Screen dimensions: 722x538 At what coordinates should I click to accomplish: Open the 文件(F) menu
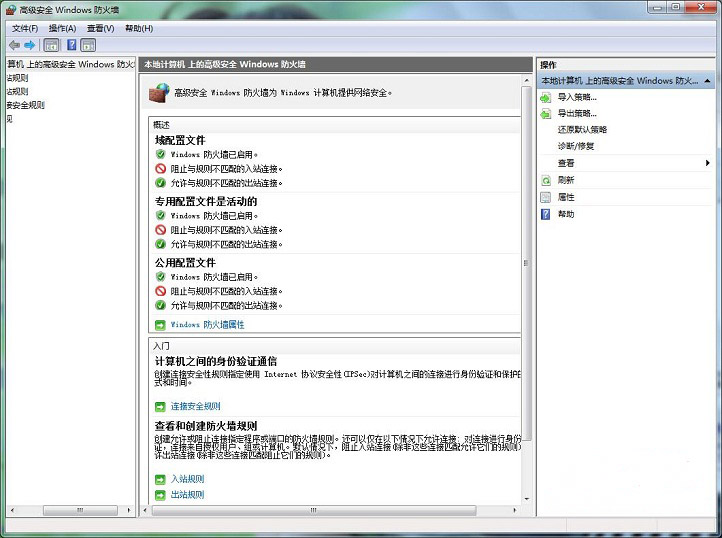(x=25, y=29)
